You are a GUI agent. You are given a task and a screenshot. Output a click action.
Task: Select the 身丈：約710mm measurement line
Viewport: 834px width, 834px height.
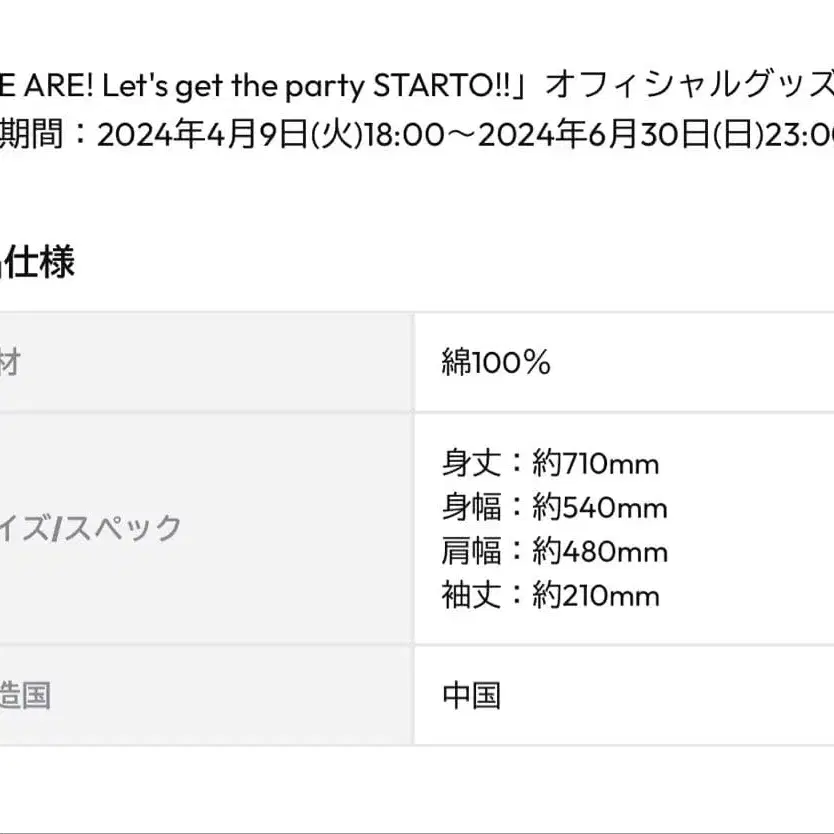tap(550, 464)
